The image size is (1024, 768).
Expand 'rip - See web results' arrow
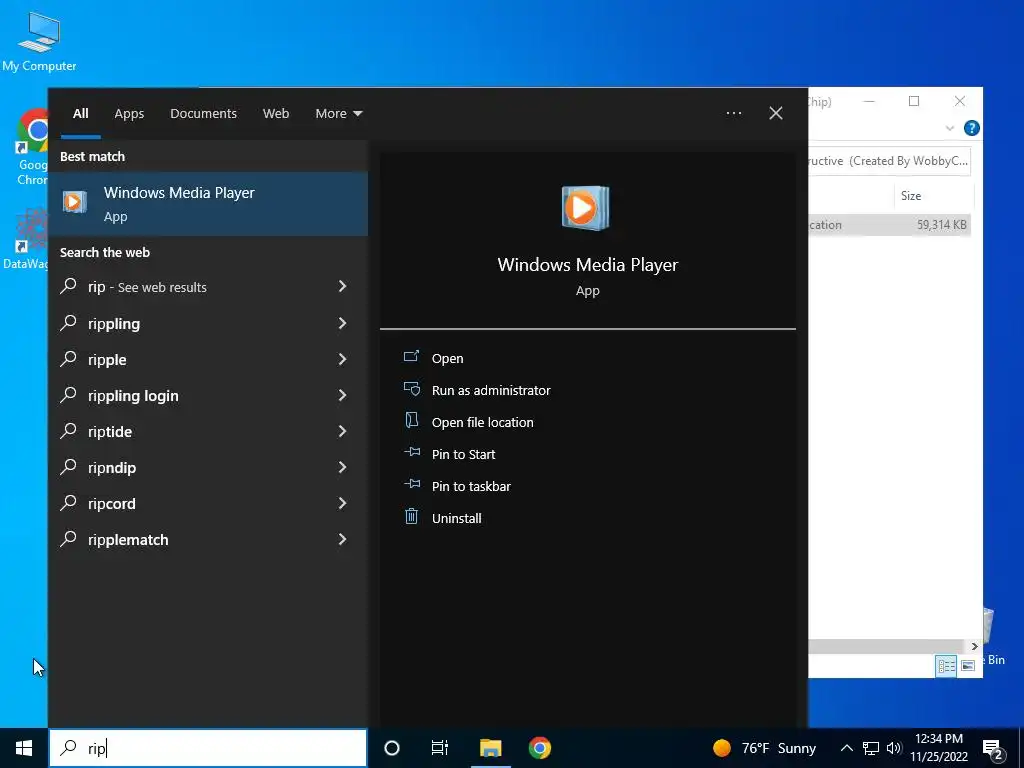tap(342, 286)
